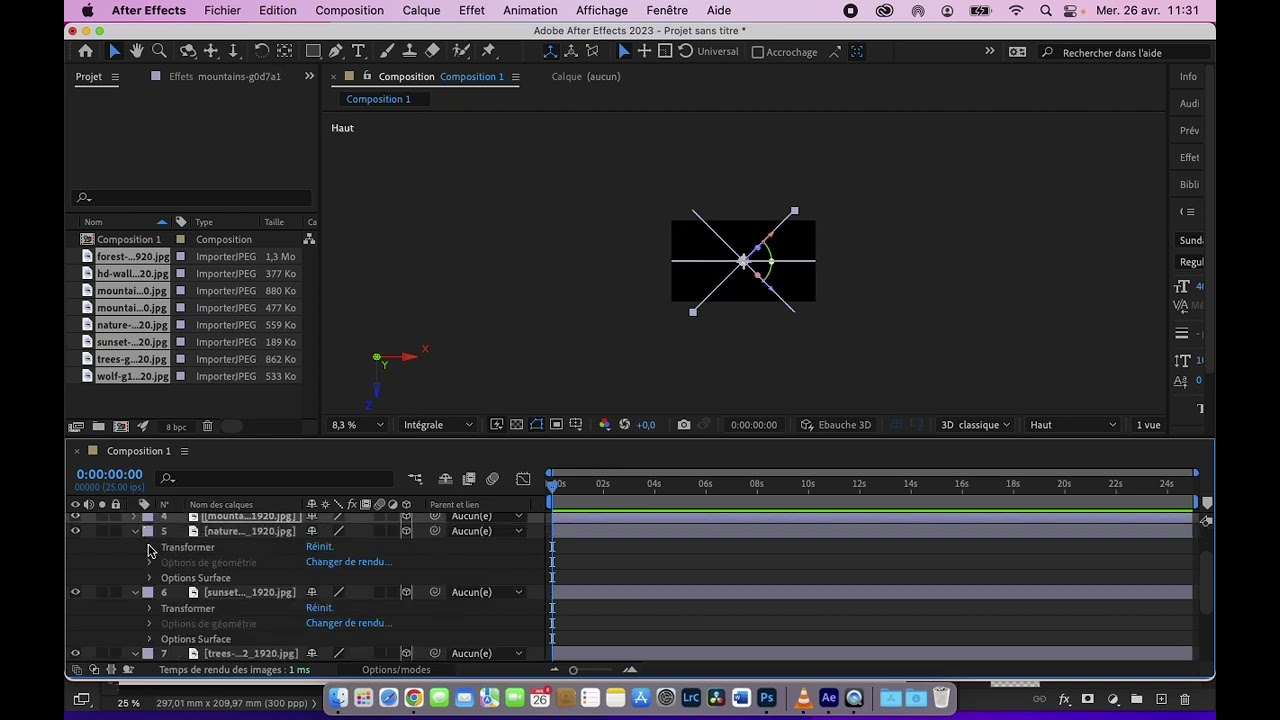Click the trash icon in Project panel

[207, 426]
